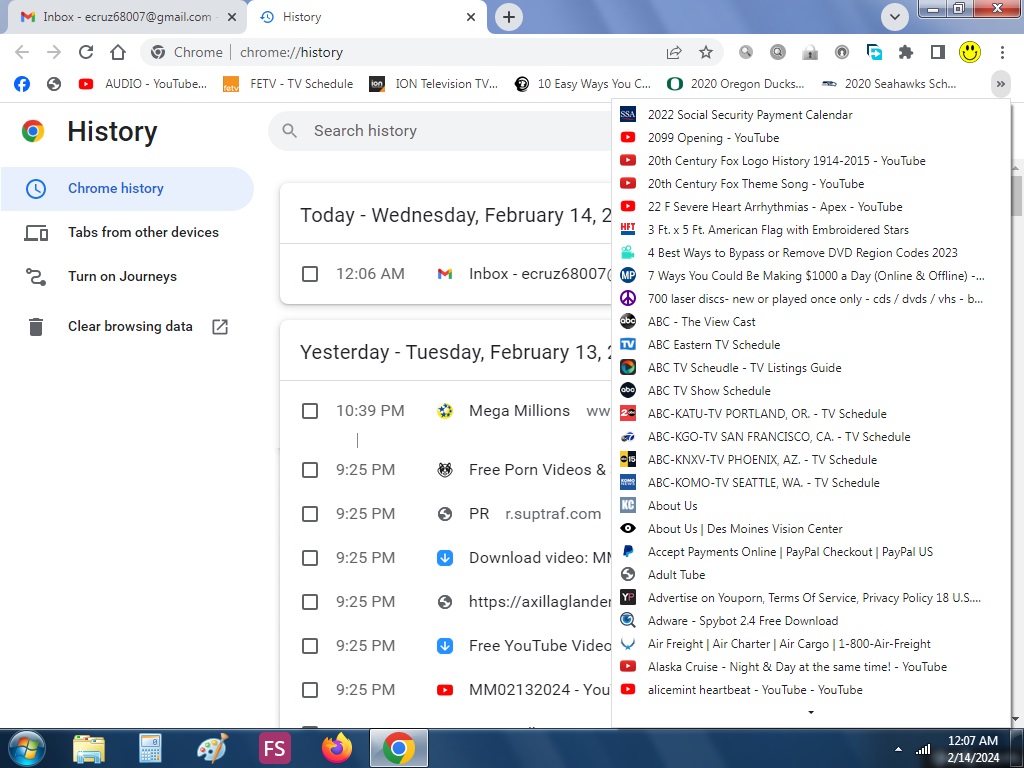
Task: Open ABC Eastern TV Schedule bookmark
Action: pos(810,345)
